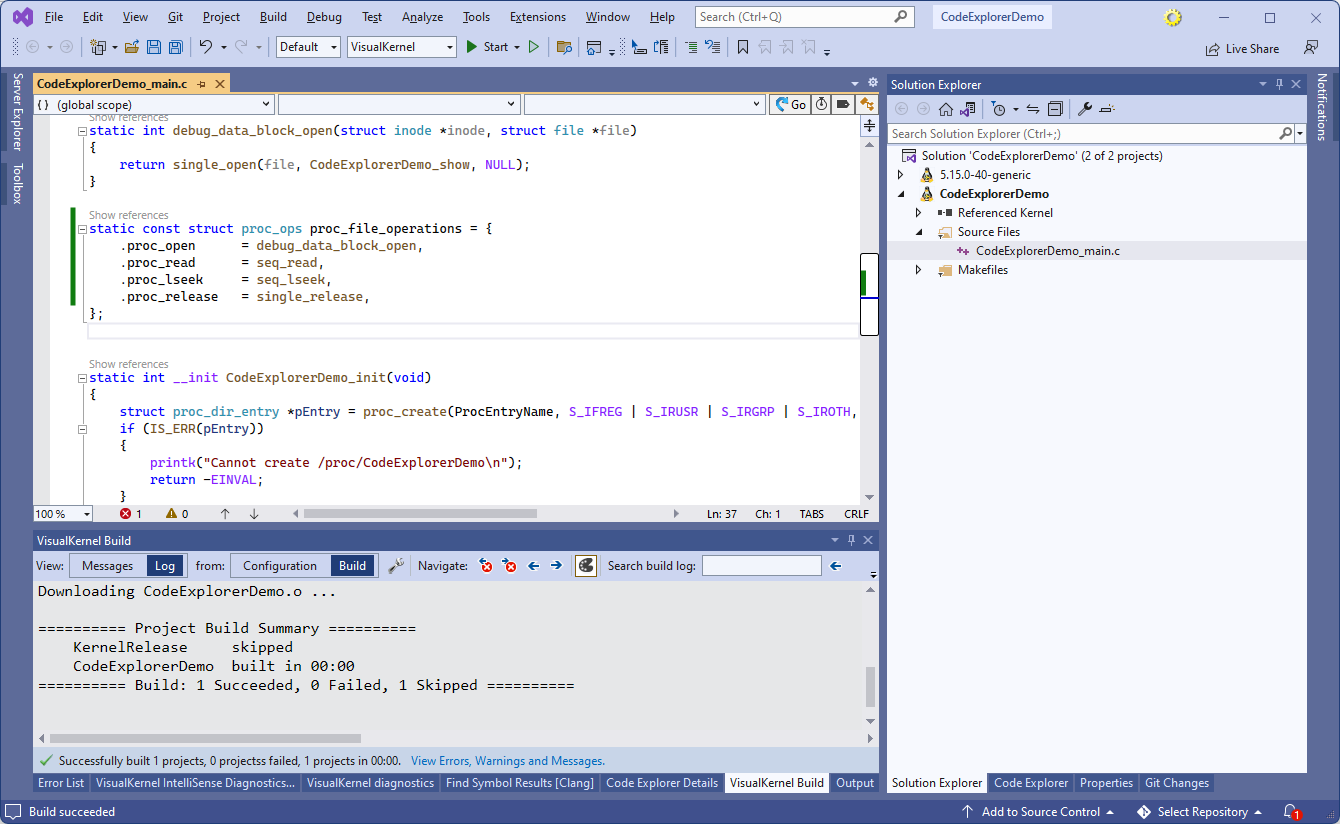Click the Undo arrow icon
Image resolution: width=1340 pixels, height=824 pixels.
coord(205,47)
